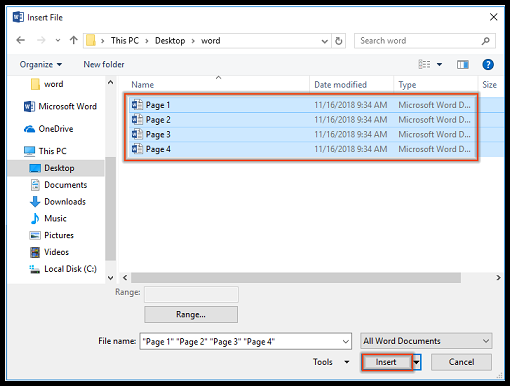Click word in the address path
Screen dimensions: 510x386
(211, 41)
